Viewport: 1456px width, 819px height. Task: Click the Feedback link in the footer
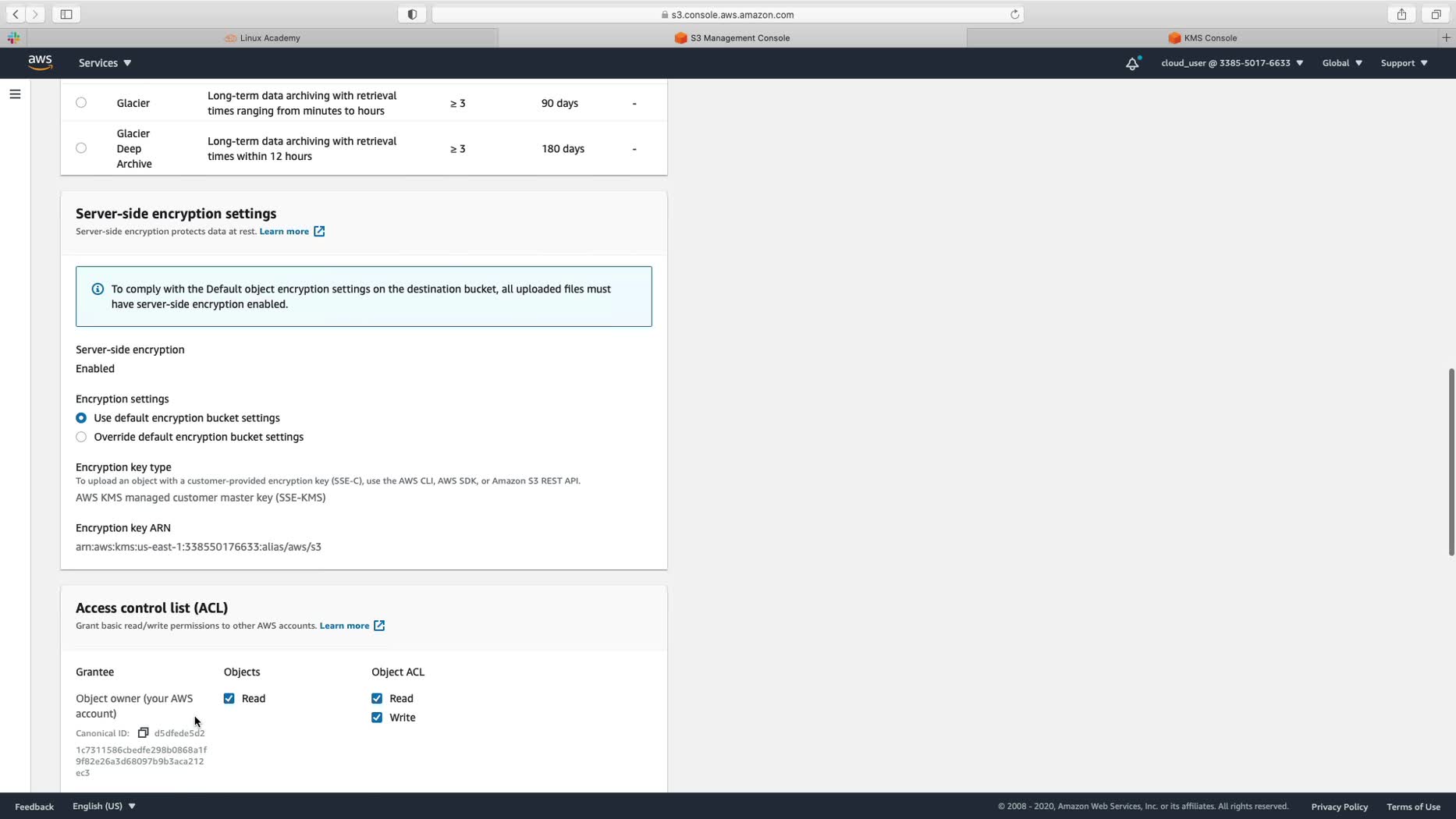tap(34, 807)
